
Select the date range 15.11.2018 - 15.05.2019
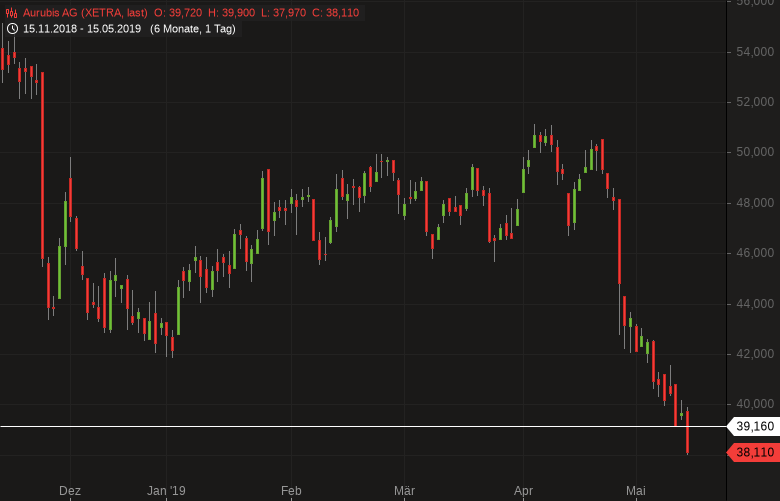82,29
